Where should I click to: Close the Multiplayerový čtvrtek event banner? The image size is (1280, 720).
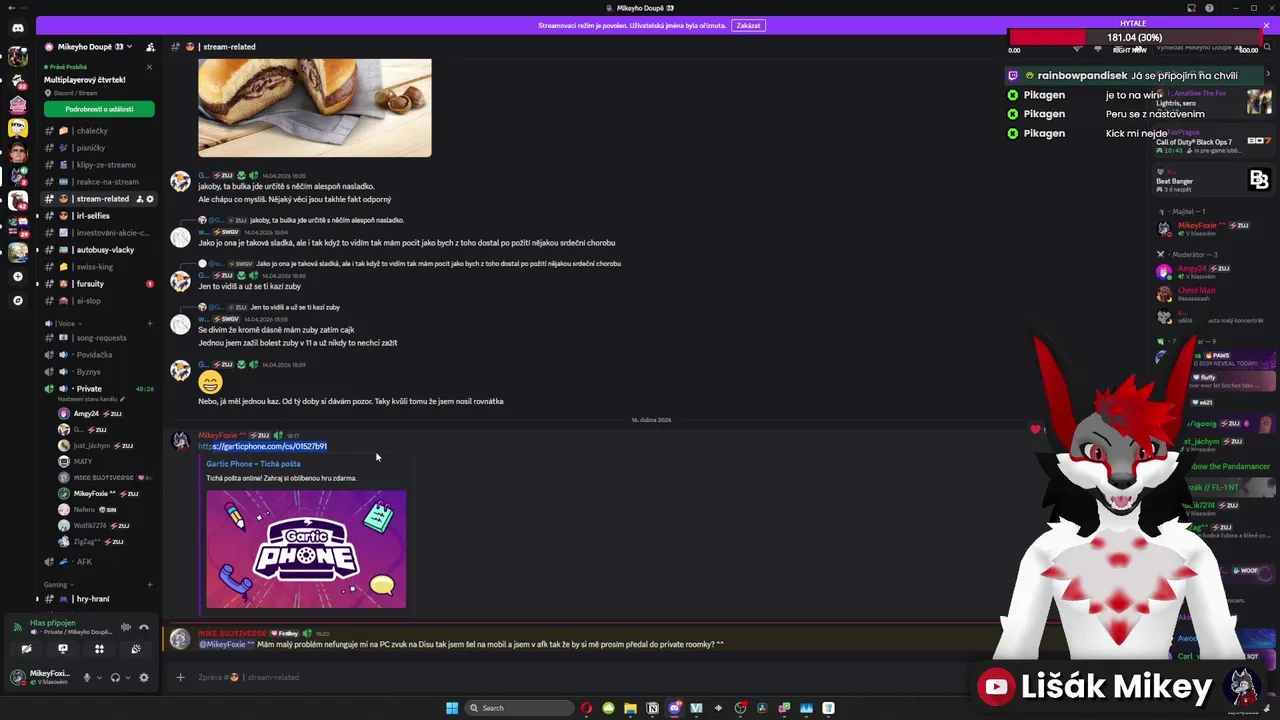150,67
